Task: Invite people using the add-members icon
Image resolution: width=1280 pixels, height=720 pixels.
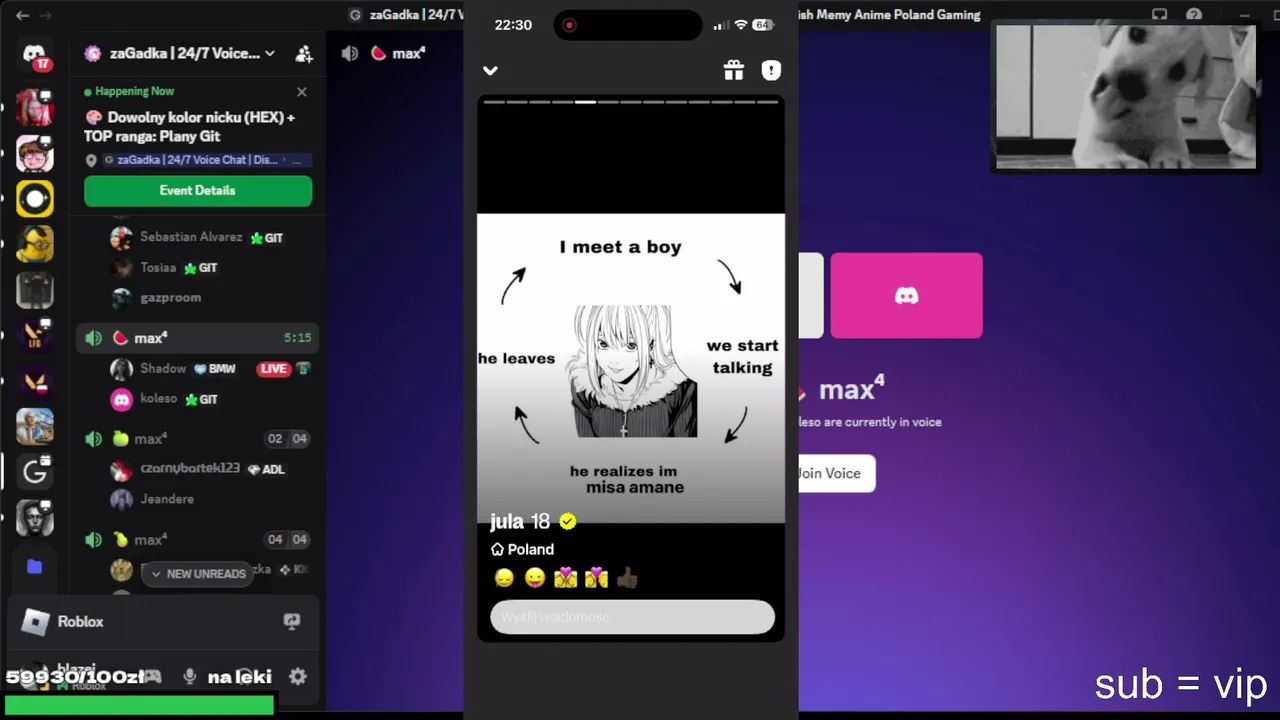Action: tap(304, 54)
